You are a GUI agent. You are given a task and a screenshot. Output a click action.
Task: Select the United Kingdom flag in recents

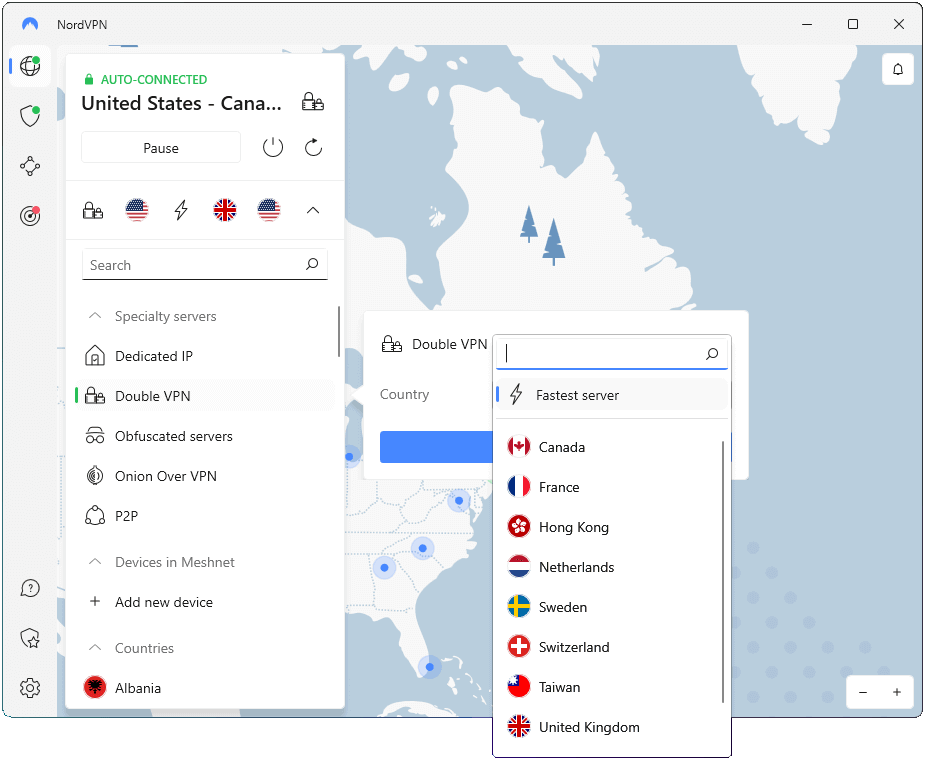225,210
